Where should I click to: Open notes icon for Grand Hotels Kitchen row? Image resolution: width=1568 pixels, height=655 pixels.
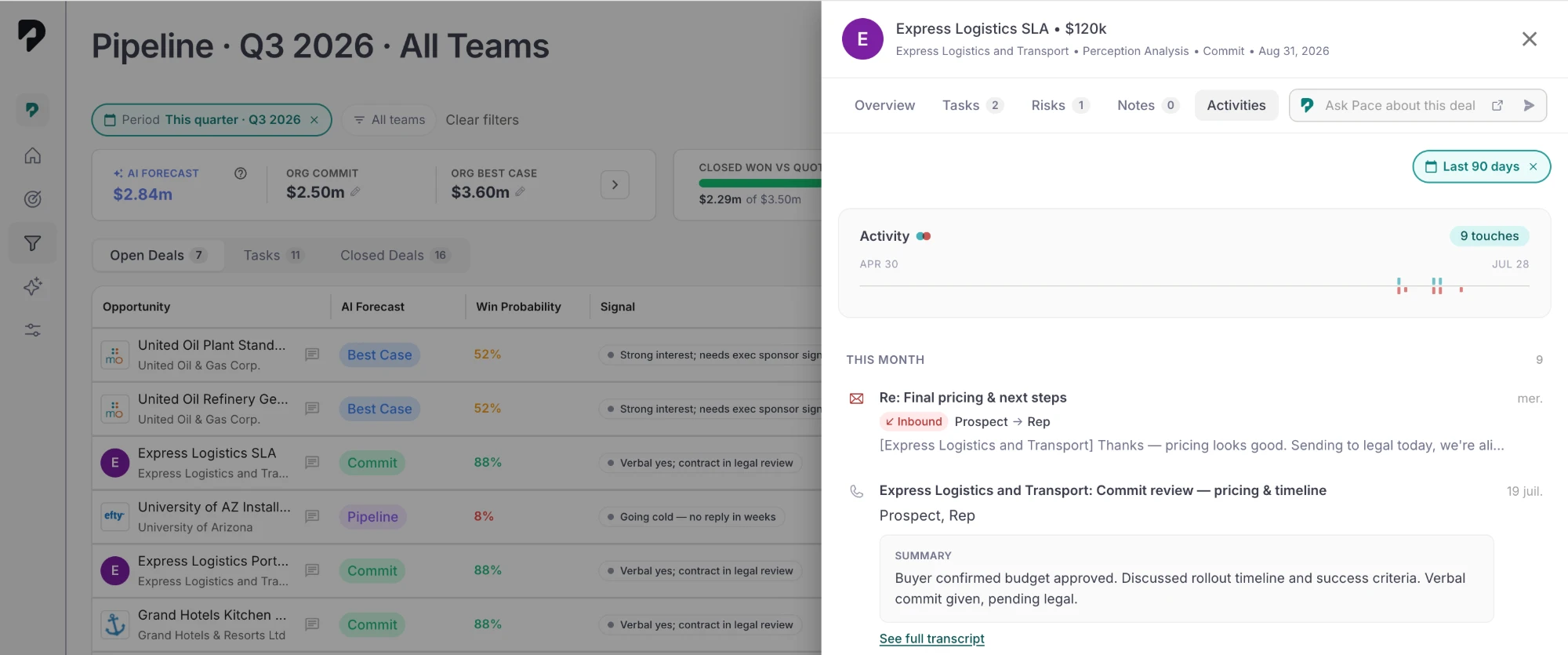(312, 625)
